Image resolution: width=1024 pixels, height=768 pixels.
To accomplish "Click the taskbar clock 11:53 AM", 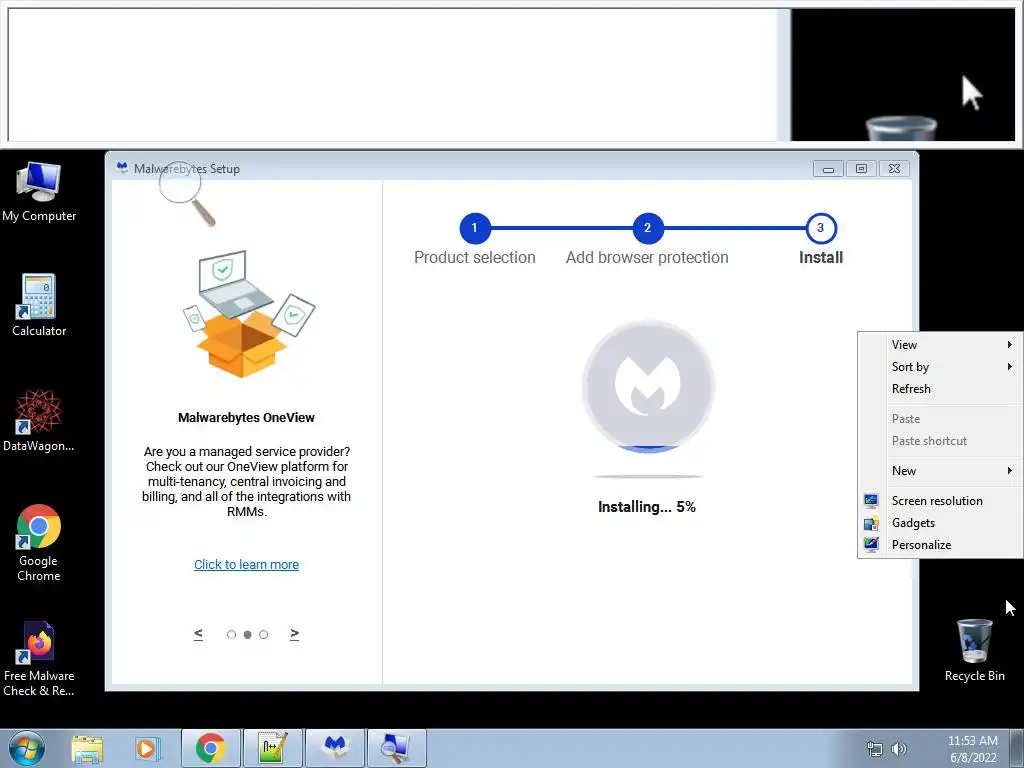I will point(972,741).
